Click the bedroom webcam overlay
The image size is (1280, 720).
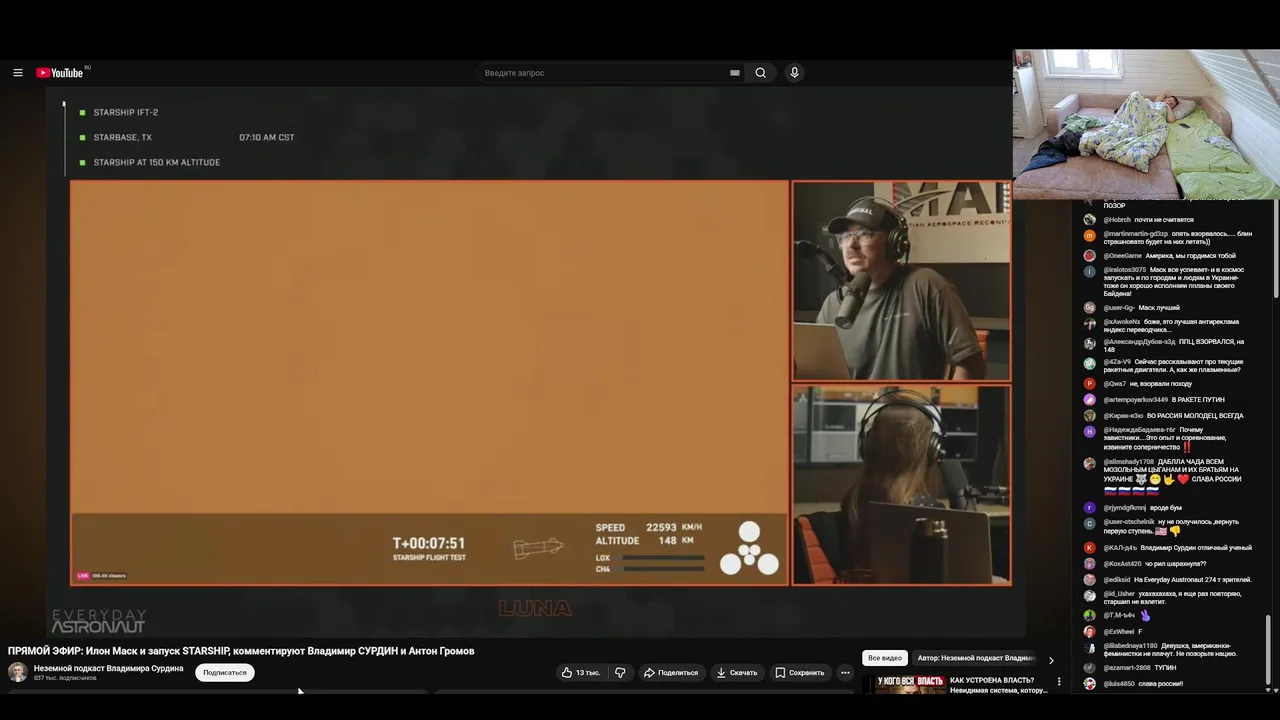[1146, 125]
